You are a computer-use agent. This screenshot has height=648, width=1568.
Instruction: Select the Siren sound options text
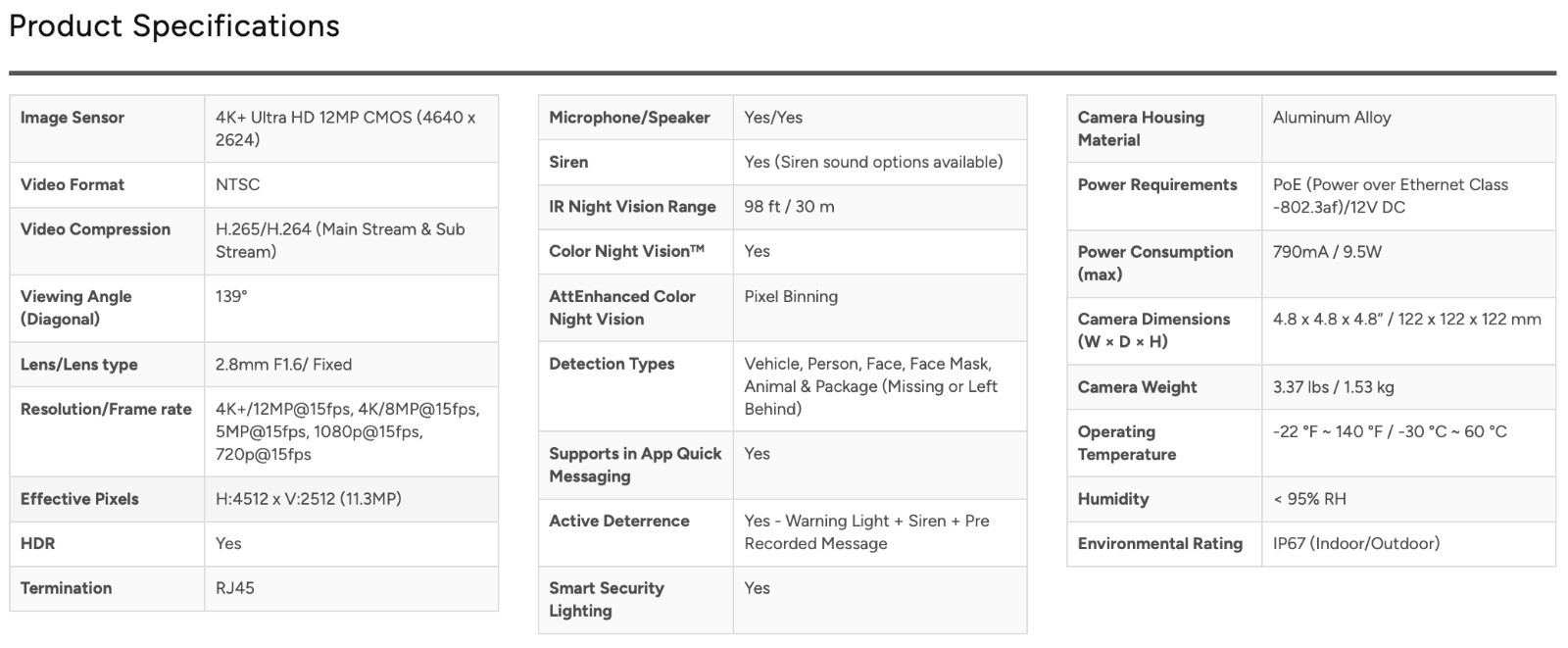(873, 162)
